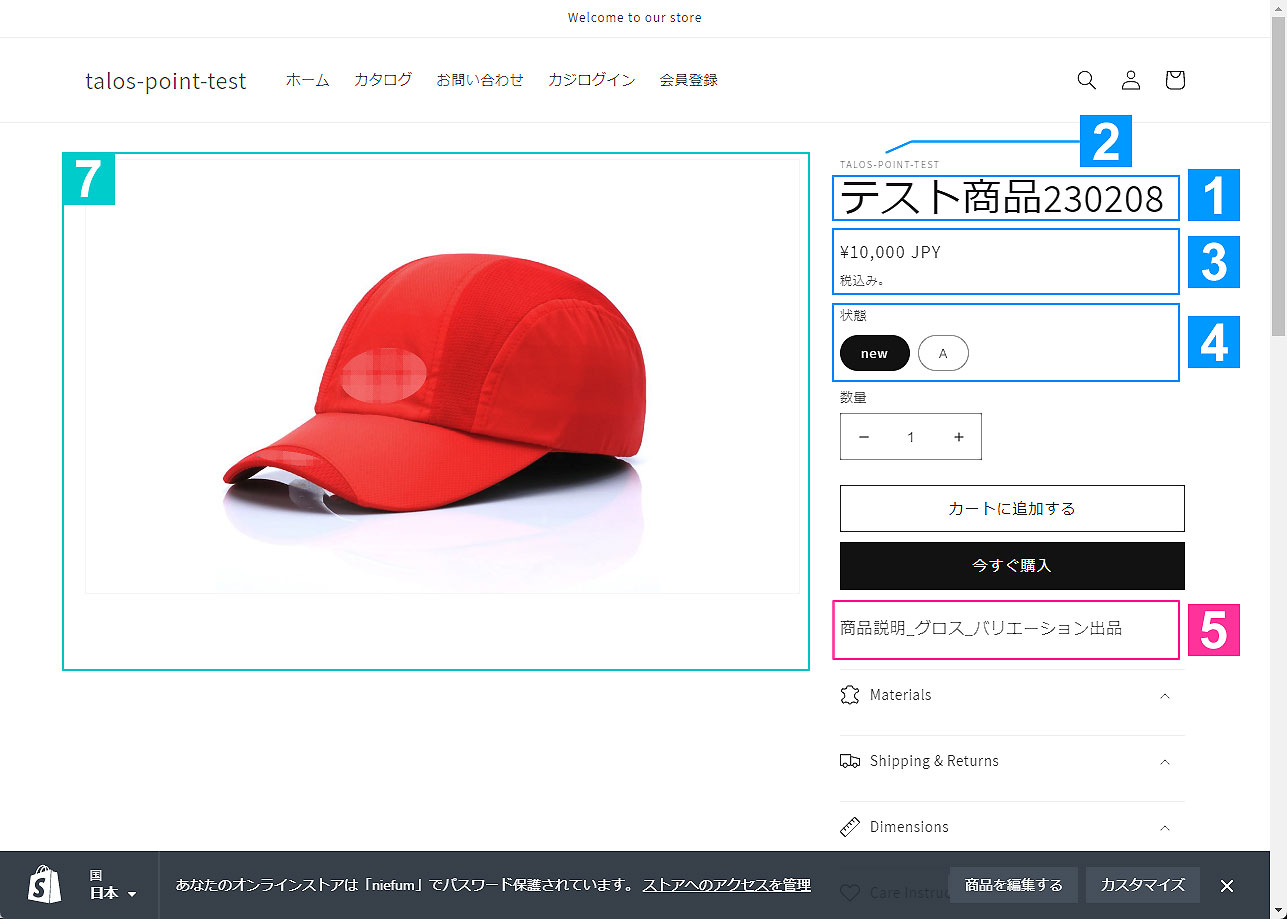The height and width of the screenshot is (919, 1287).
Task: Open the shopping cart icon
Action: pos(1175,80)
